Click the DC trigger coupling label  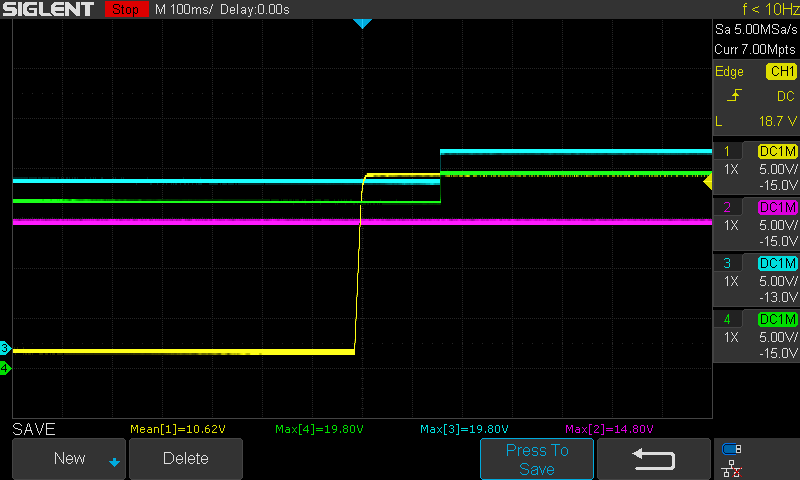786,96
